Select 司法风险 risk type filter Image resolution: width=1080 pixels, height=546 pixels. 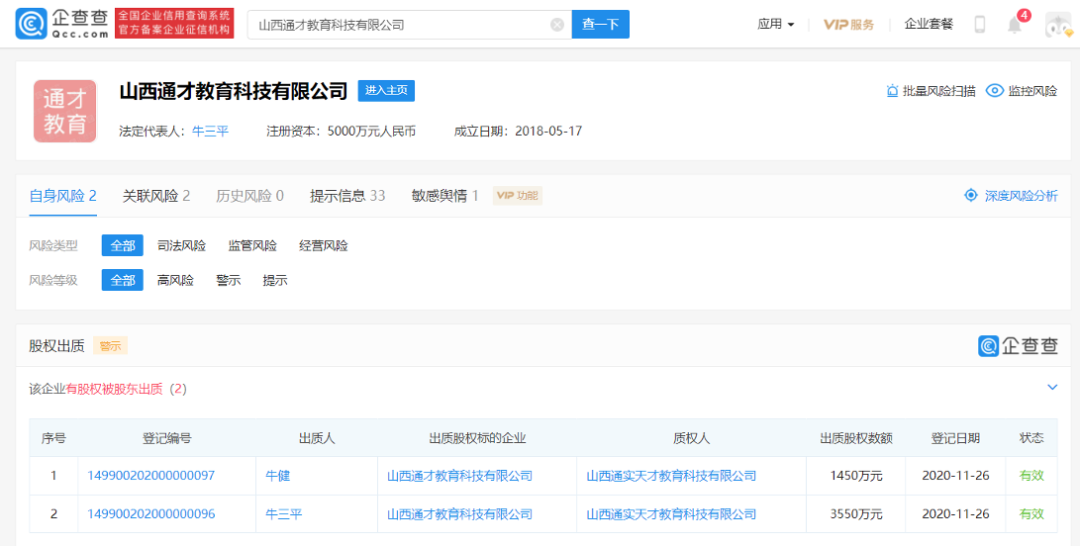click(181, 246)
